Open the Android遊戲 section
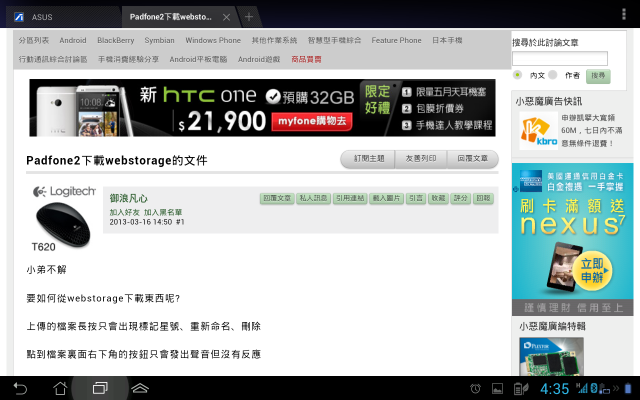 click(259, 59)
